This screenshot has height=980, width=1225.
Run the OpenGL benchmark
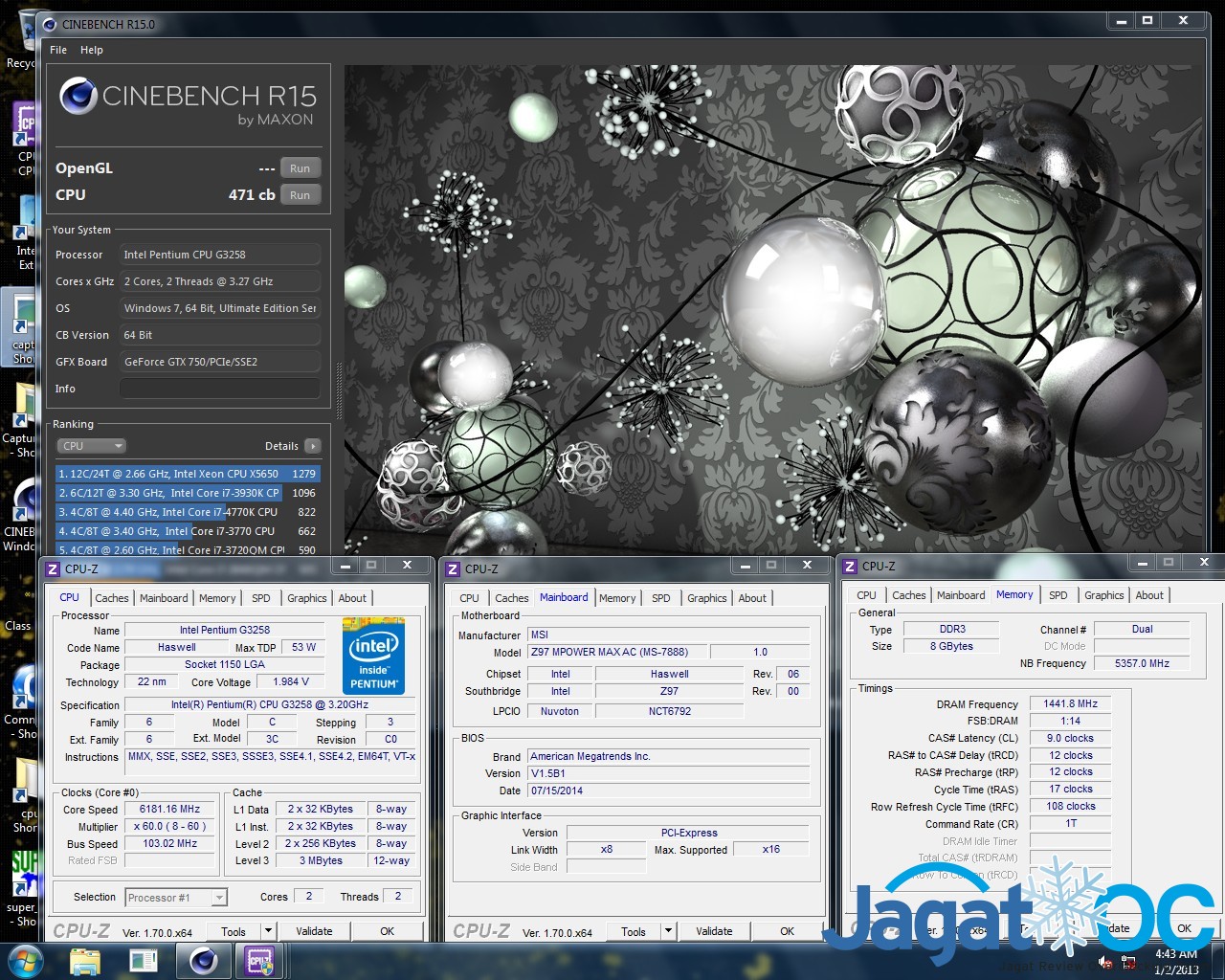pyautogui.click(x=300, y=168)
